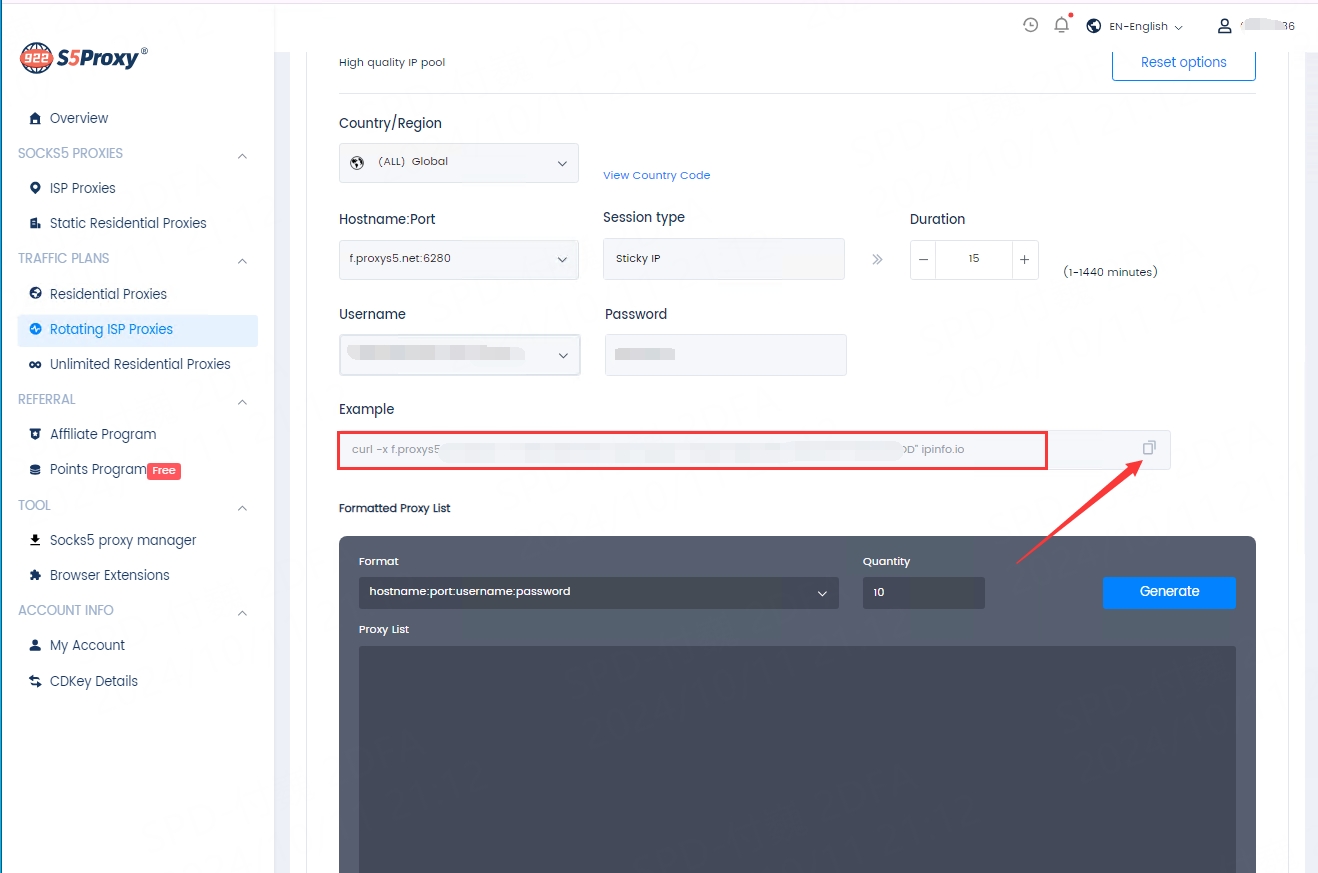Screen dimensions: 1318x873
Task: Click the Reset options button
Action: coord(1183,62)
